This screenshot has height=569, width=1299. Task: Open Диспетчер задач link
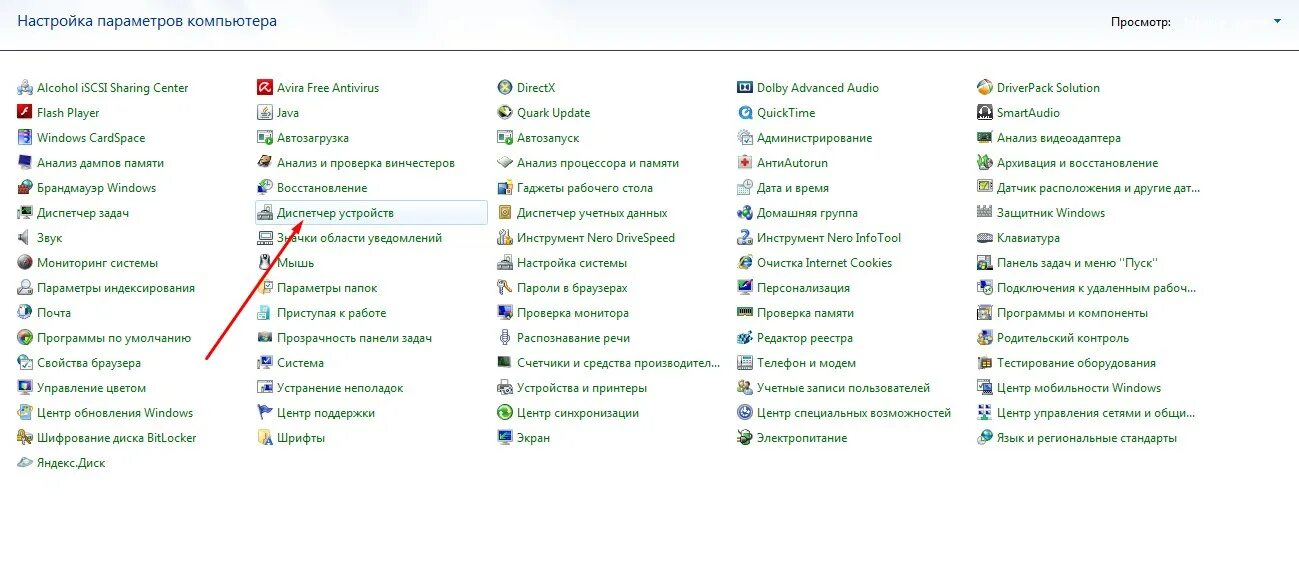coord(83,213)
